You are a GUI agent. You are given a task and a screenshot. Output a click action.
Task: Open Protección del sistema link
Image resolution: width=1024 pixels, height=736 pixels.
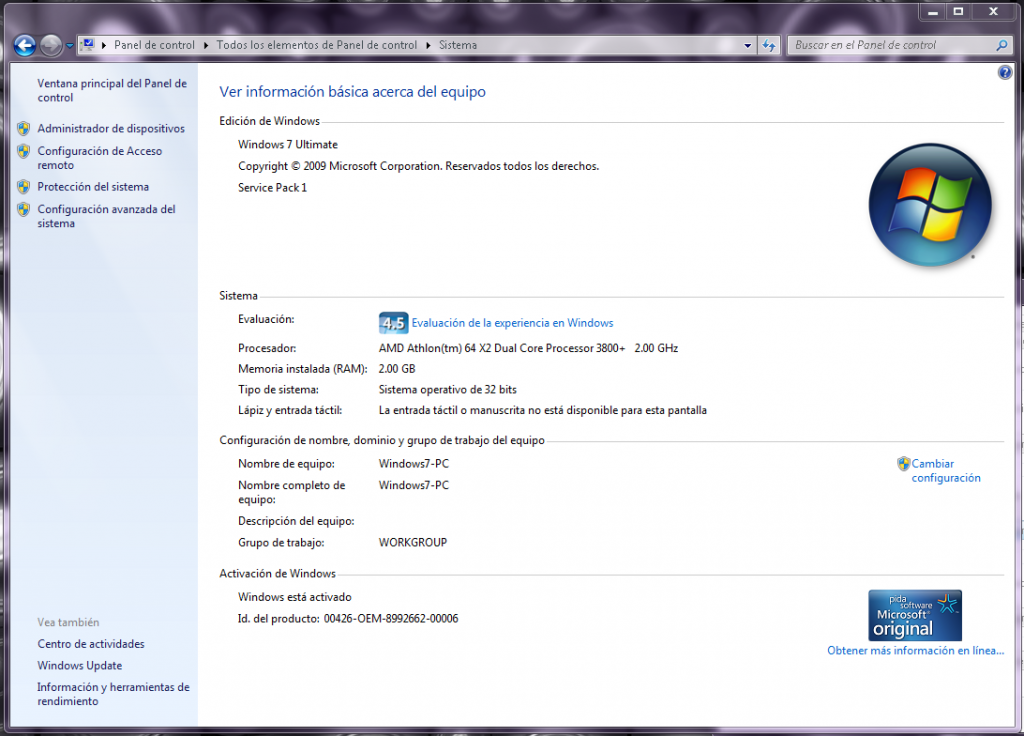[93, 187]
